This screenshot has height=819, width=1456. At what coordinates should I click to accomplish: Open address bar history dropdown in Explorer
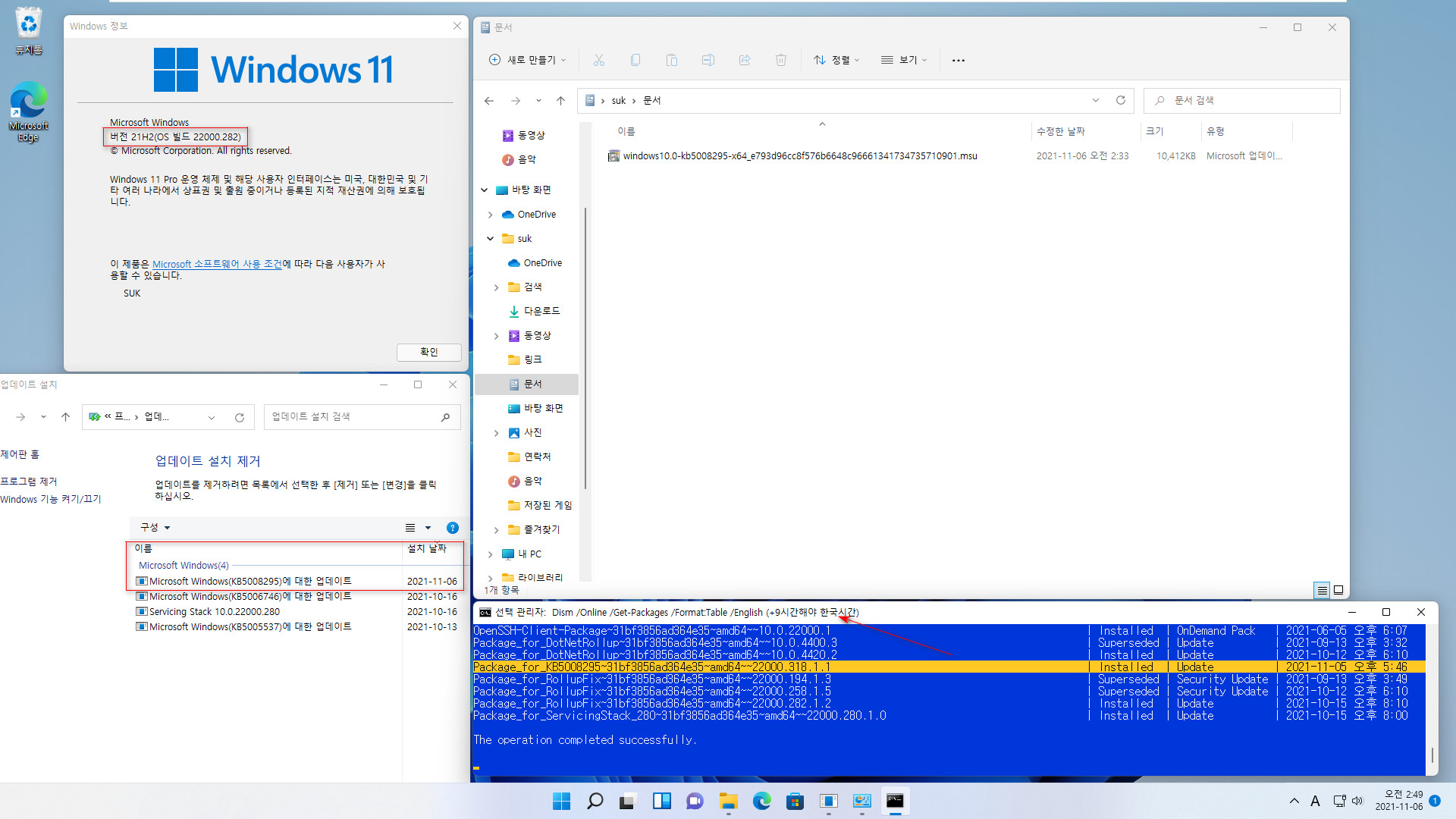click(1096, 101)
